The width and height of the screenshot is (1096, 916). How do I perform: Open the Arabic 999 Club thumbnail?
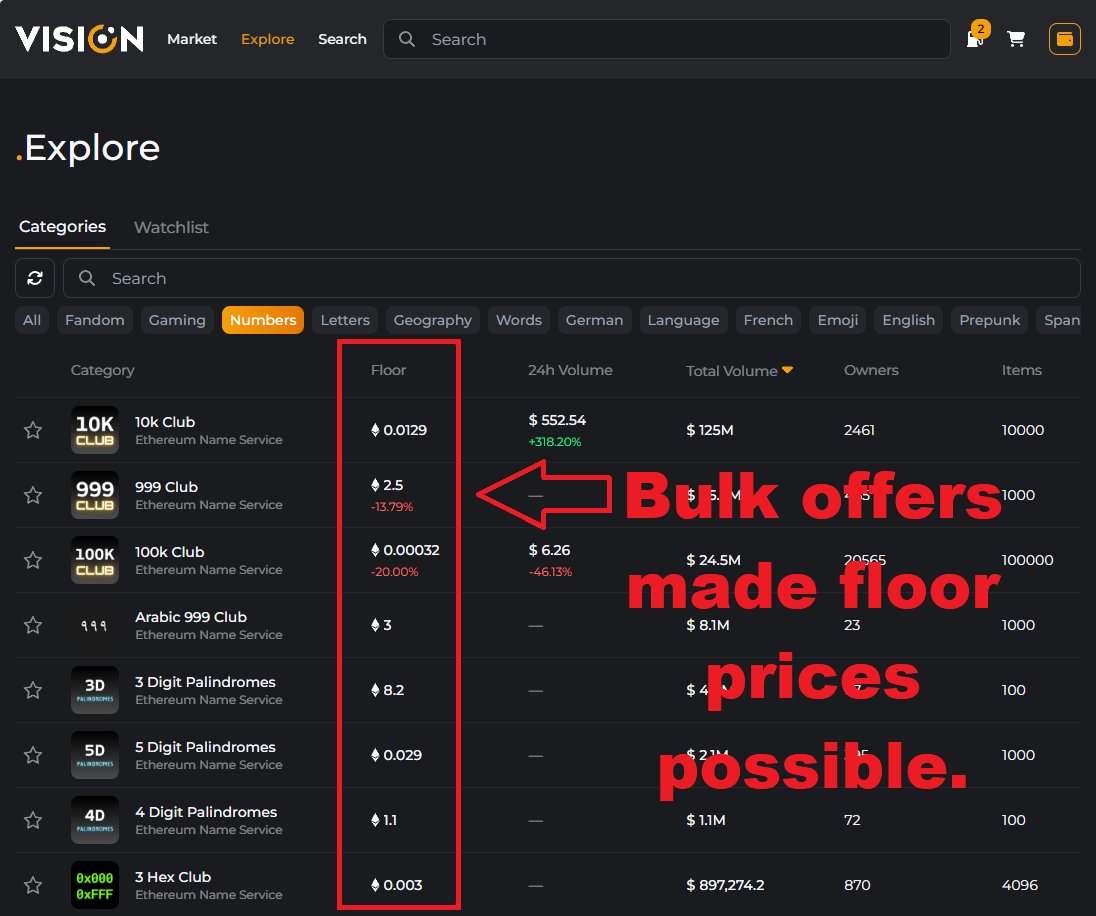click(95, 625)
